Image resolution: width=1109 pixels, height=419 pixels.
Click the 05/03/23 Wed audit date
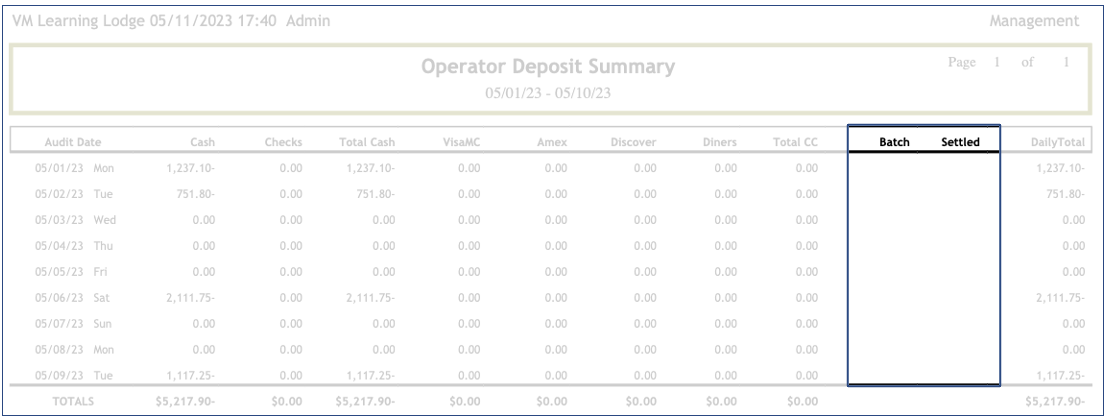(71, 220)
